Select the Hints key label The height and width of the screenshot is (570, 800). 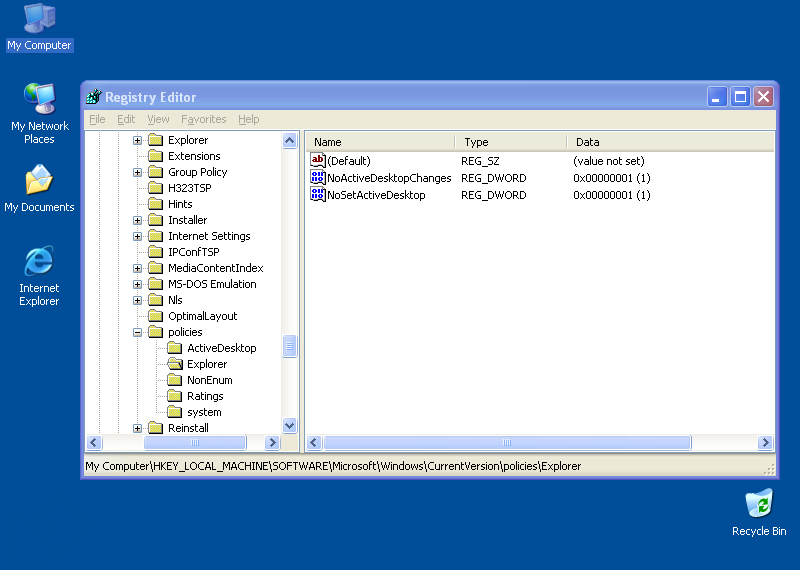[180, 204]
